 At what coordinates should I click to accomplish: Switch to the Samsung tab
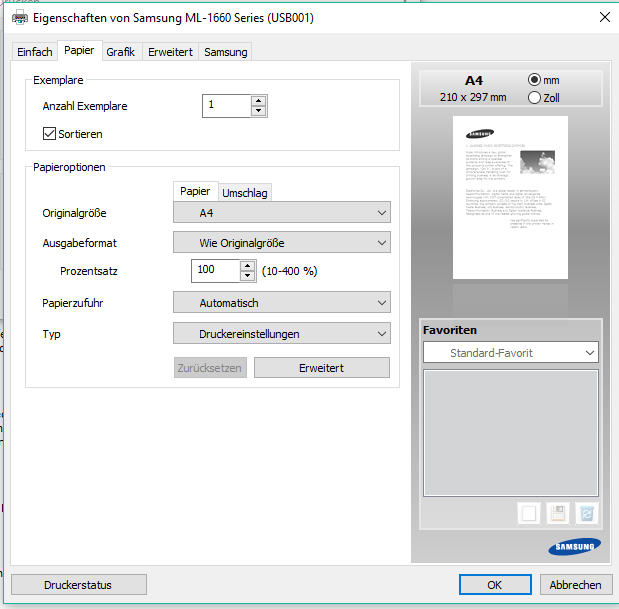click(x=225, y=52)
